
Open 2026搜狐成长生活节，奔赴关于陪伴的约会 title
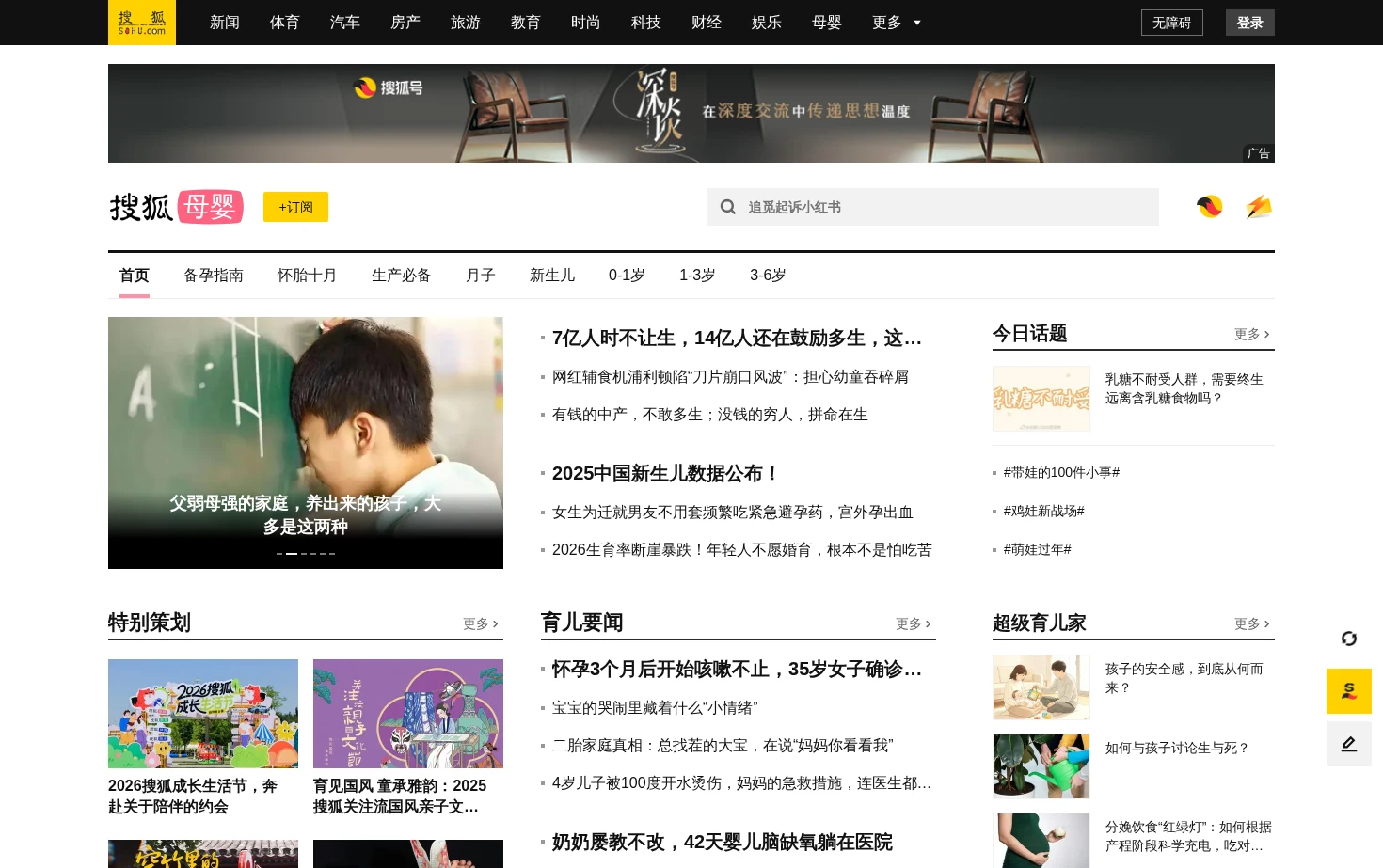tap(194, 797)
